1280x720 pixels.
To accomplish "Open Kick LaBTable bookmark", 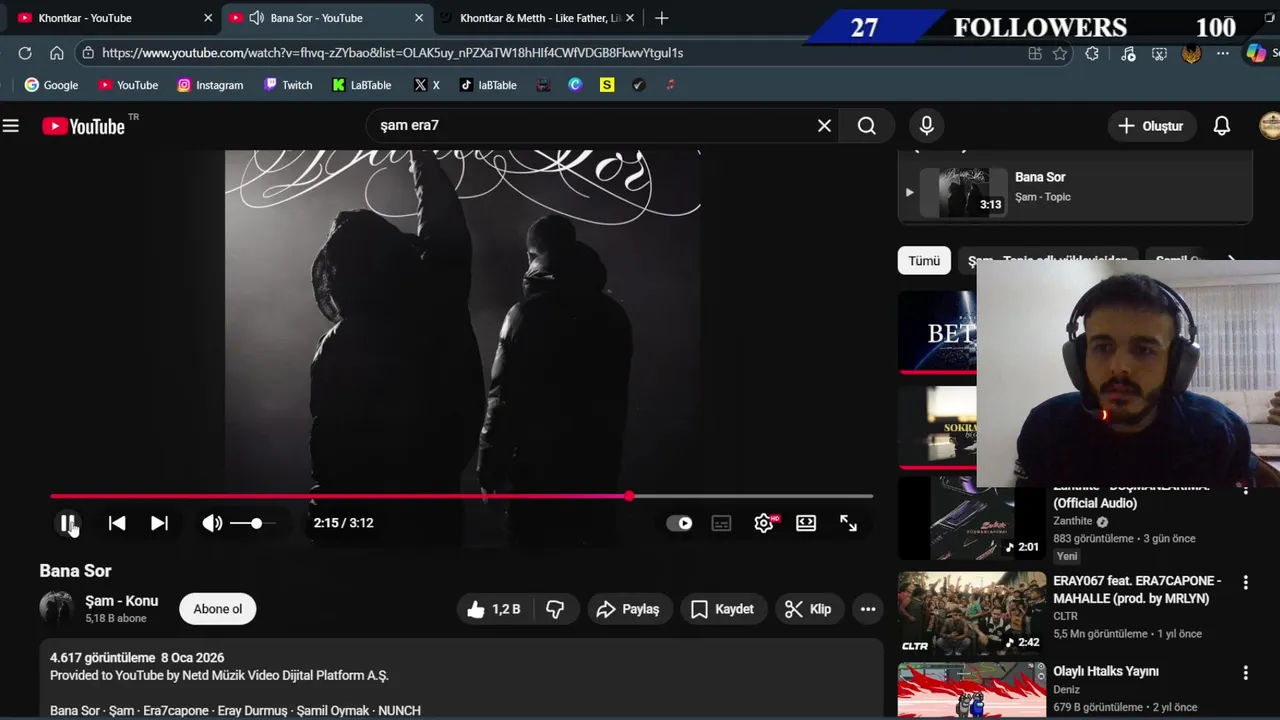I will pos(362,85).
